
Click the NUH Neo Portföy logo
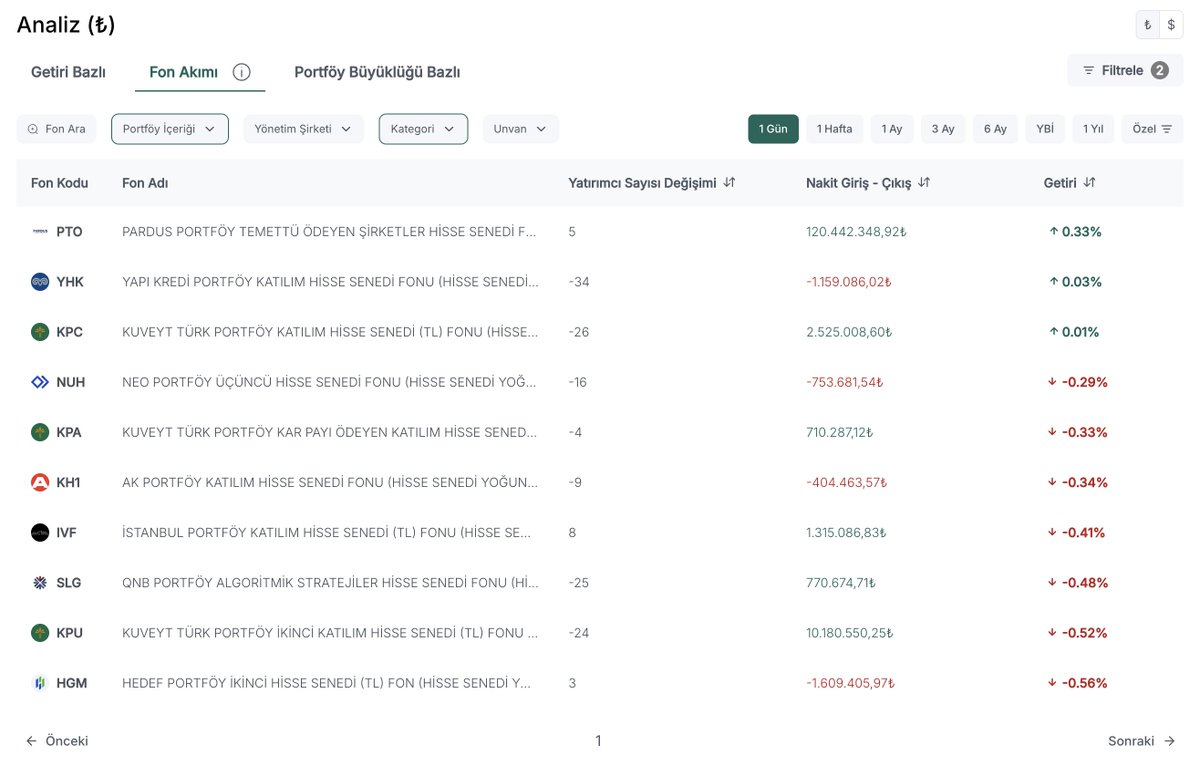[40, 382]
